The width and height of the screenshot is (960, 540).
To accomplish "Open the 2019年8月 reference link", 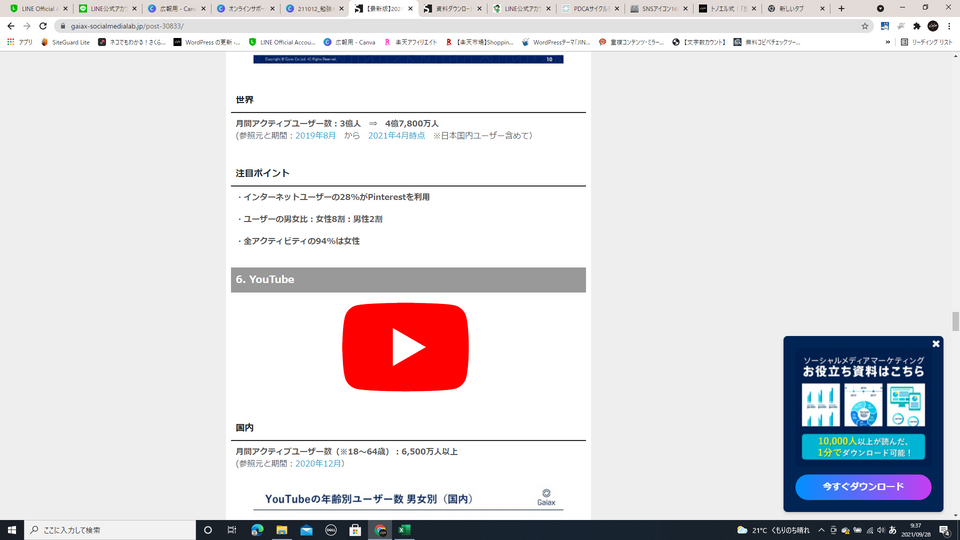I will [316, 135].
